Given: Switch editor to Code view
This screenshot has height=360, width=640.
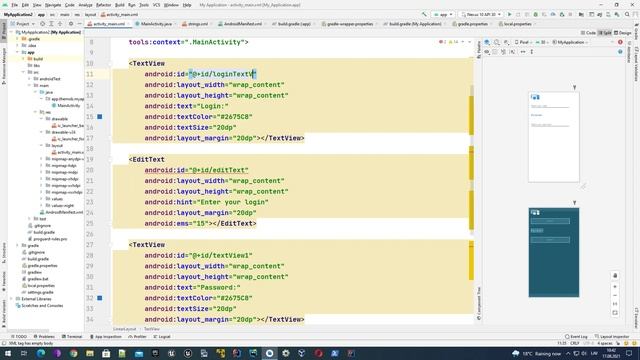Looking at the screenshot, I should [588, 33].
